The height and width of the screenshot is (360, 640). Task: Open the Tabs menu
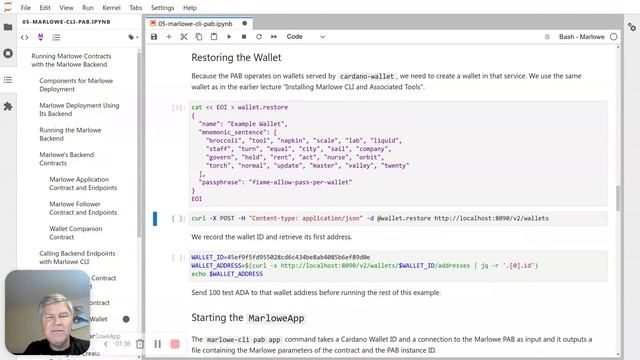click(x=136, y=7)
